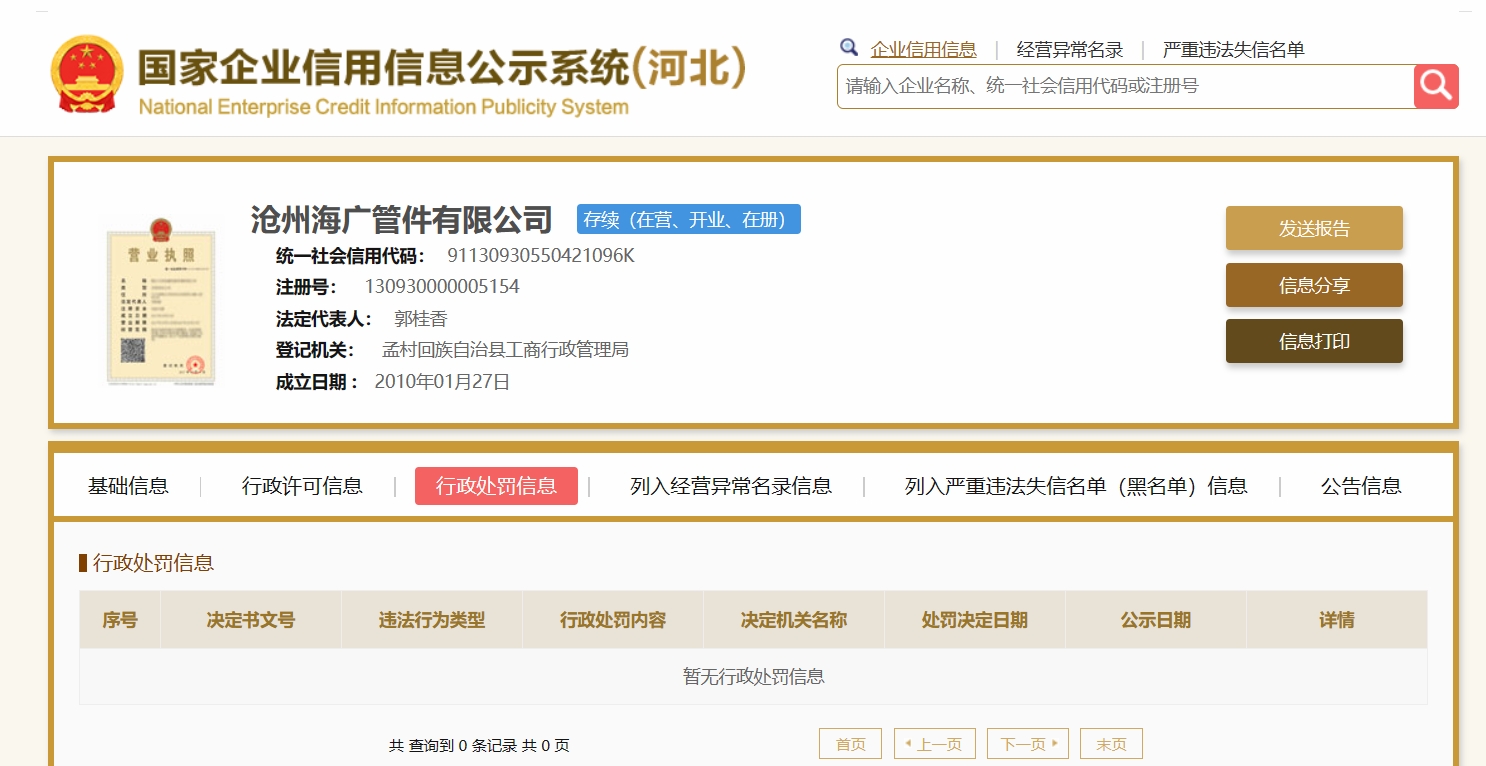1486x766 pixels.
Task: Click the 违法行为类型 column header
Action: pos(432,620)
